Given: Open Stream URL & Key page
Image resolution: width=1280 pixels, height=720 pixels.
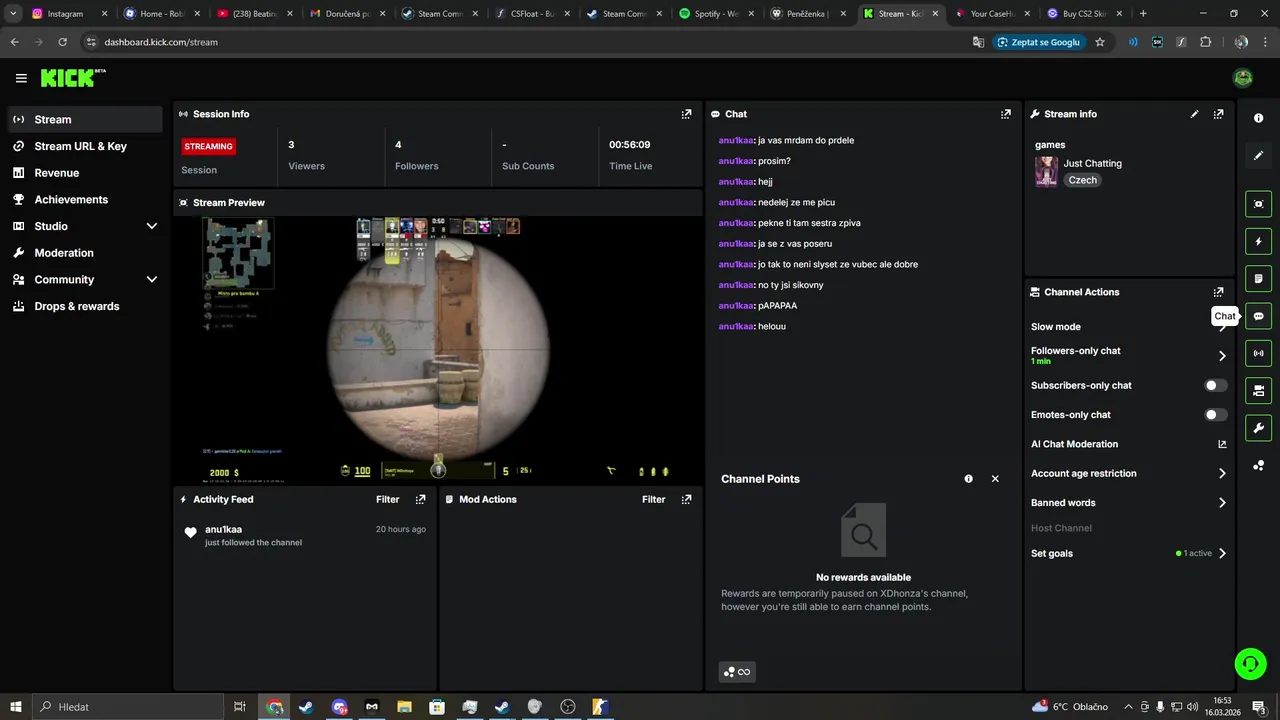Looking at the screenshot, I should (x=85, y=146).
